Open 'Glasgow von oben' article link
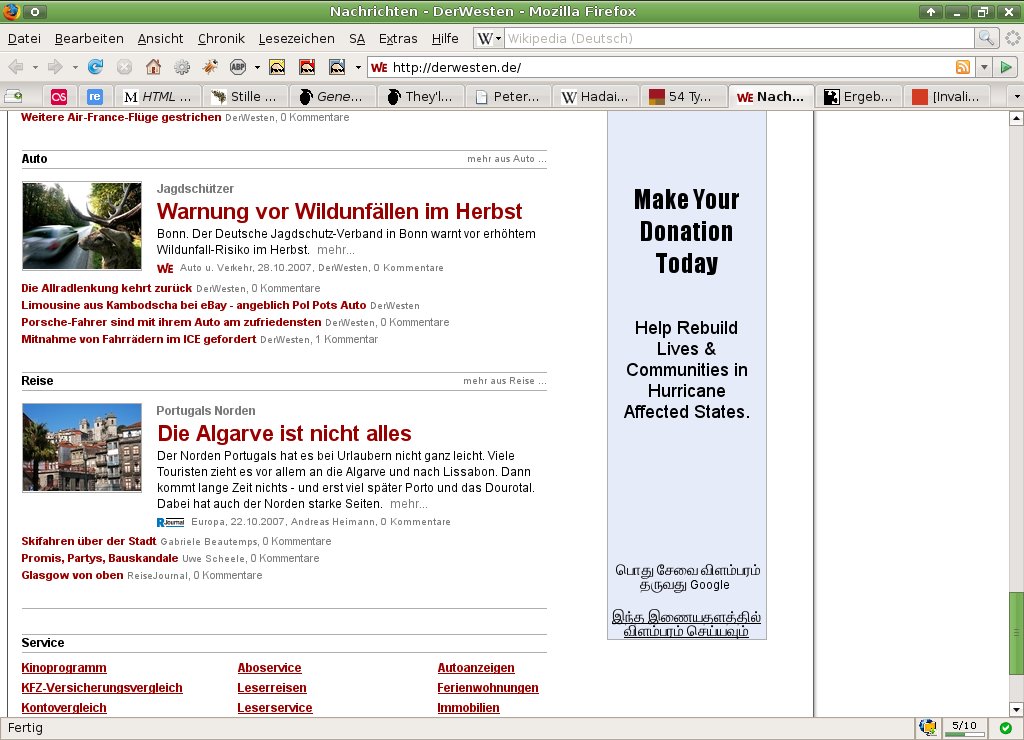 point(72,575)
